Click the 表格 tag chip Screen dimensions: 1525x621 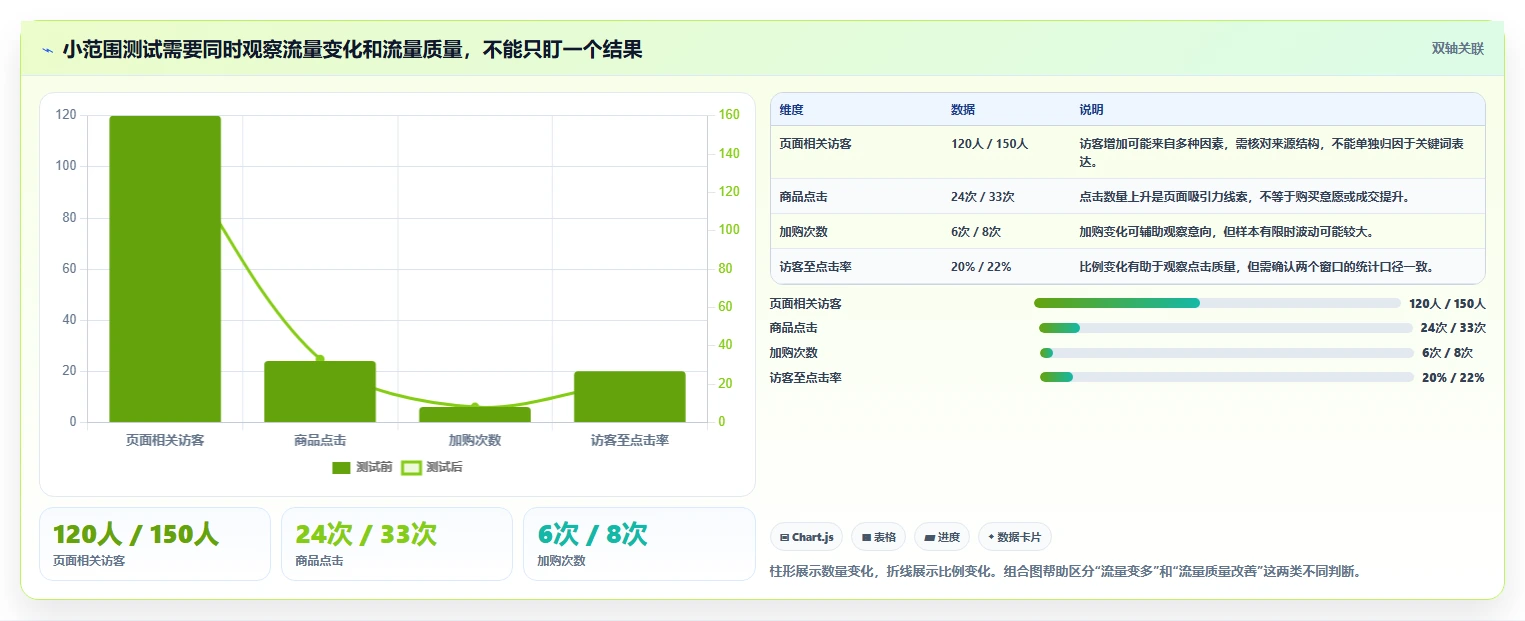coord(878,537)
